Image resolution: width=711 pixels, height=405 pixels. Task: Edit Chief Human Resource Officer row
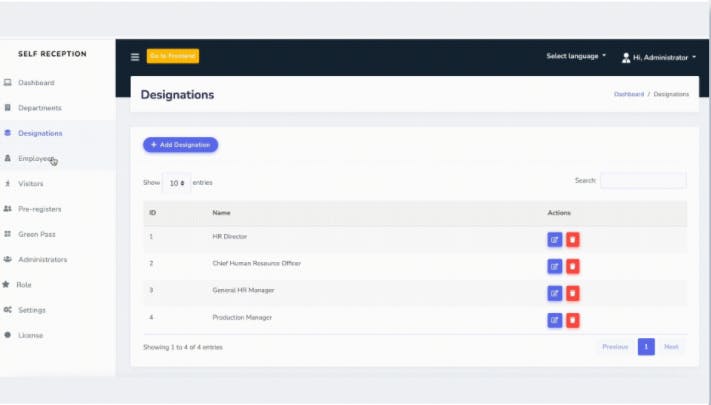click(555, 266)
